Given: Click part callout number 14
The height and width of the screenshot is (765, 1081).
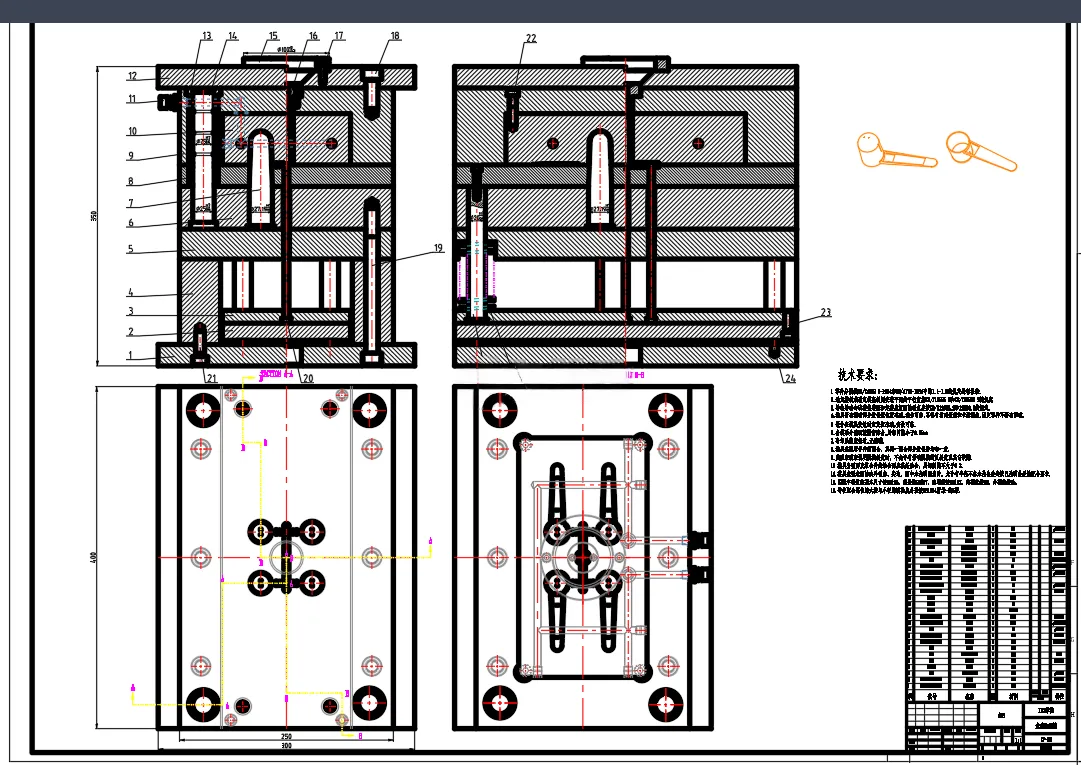Looking at the screenshot, I should coord(233,36).
